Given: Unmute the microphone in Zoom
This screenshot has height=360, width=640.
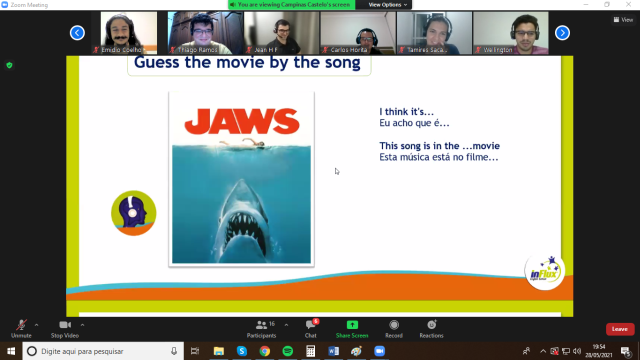Looking at the screenshot, I should coord(21,329).
